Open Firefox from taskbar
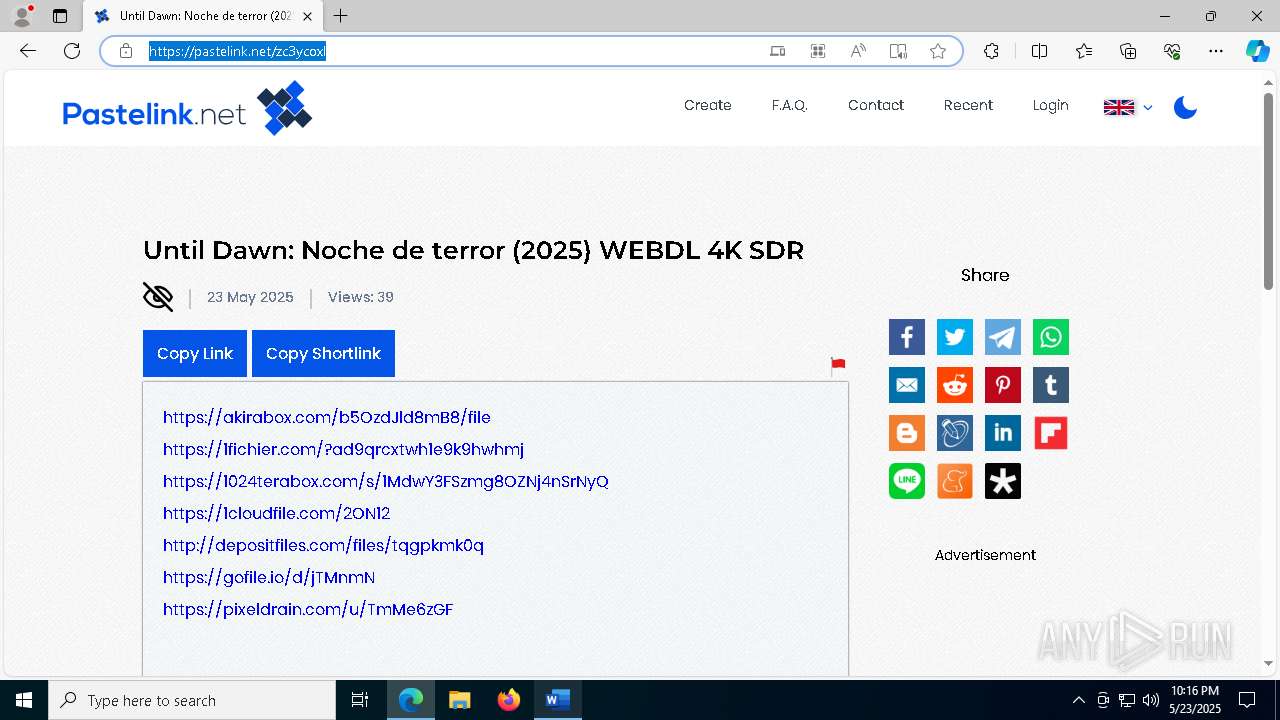 coord(509,700)
